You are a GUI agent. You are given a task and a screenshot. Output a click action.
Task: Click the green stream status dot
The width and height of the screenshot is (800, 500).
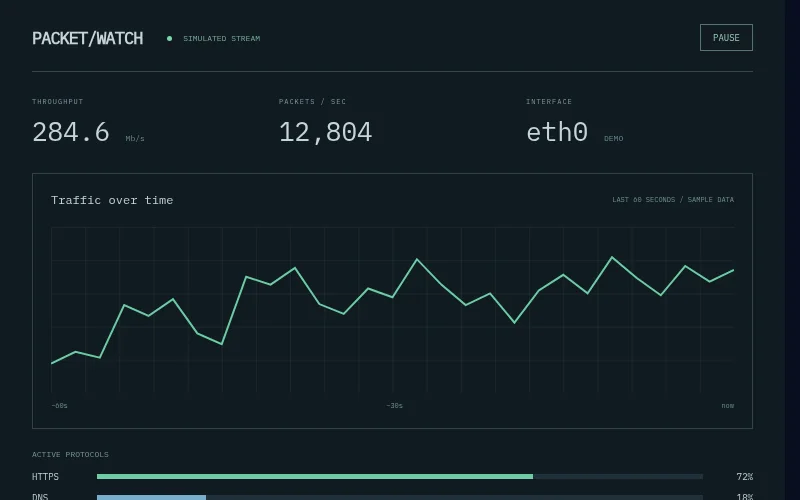pyautogui.click(x=169, y=38)
